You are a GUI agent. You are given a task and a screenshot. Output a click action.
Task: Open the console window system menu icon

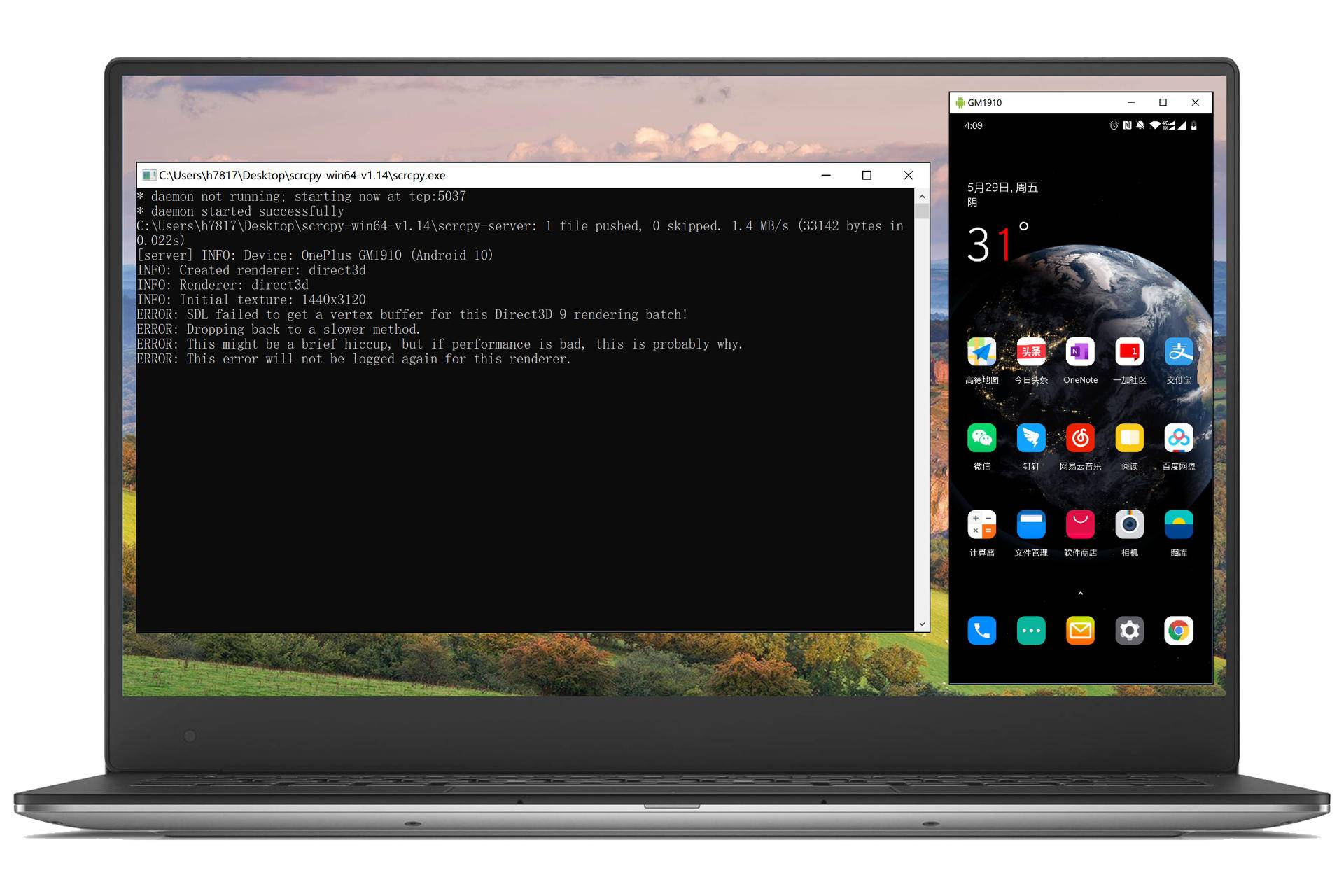click(148, 175)
